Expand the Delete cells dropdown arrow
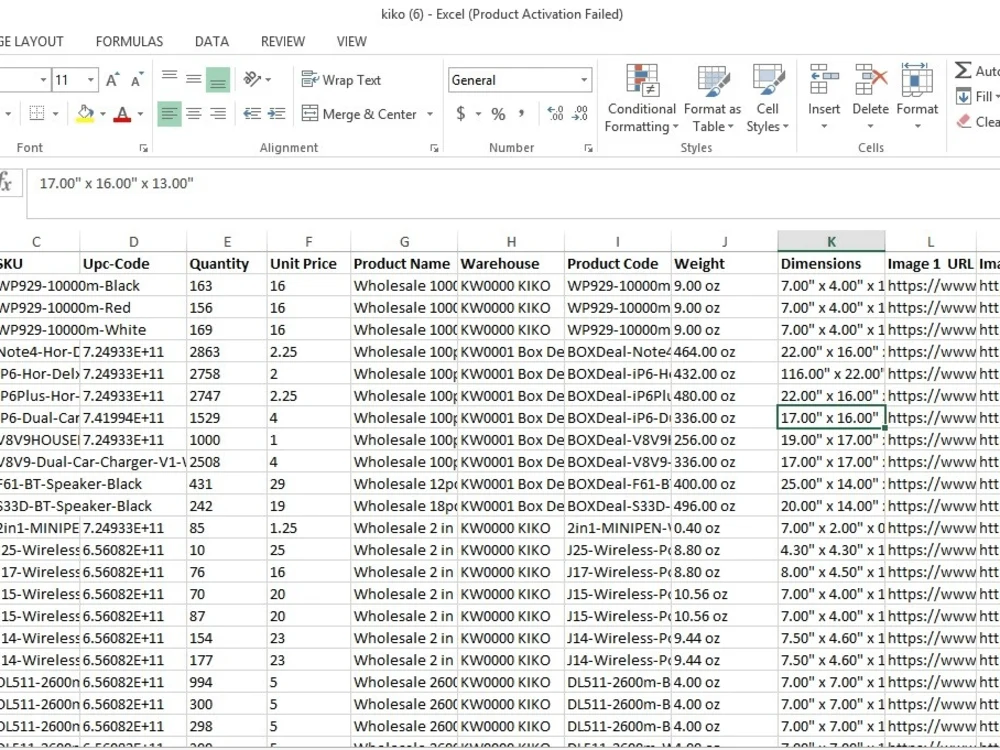Screen dimensions: 1000x750 coord(871,126)
